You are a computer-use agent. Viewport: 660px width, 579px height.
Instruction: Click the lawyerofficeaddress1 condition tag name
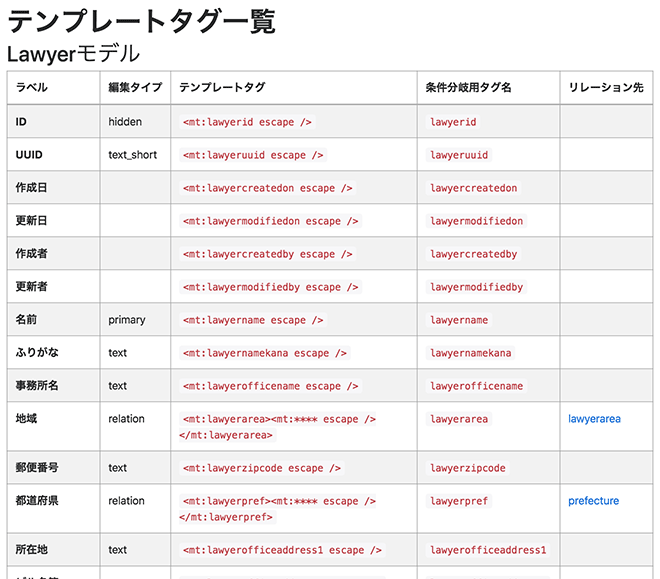click(x=488, y=550)
